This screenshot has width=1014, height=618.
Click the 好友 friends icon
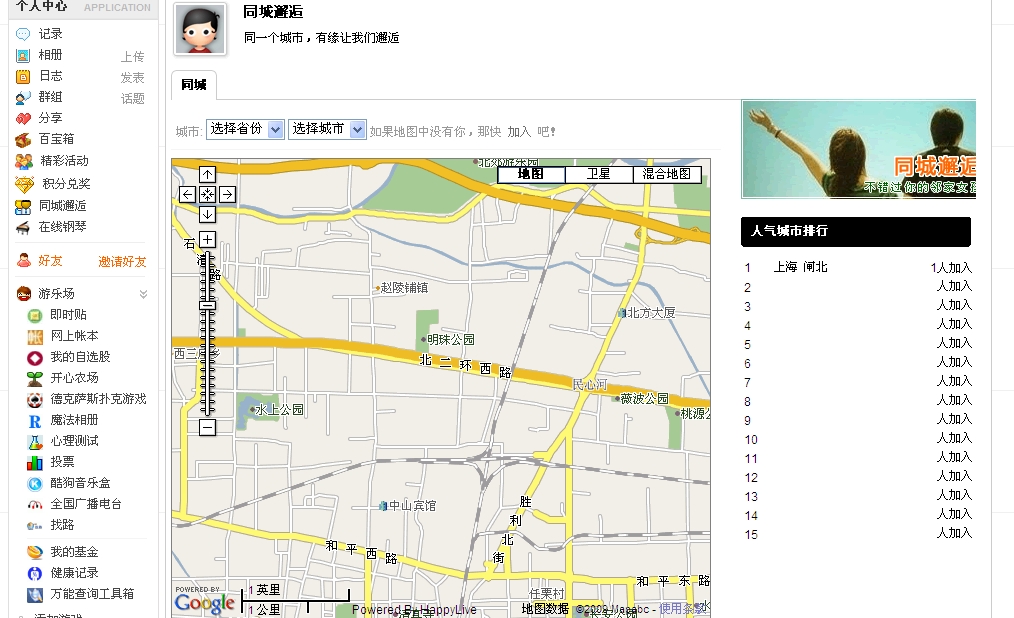click(24, 261)
